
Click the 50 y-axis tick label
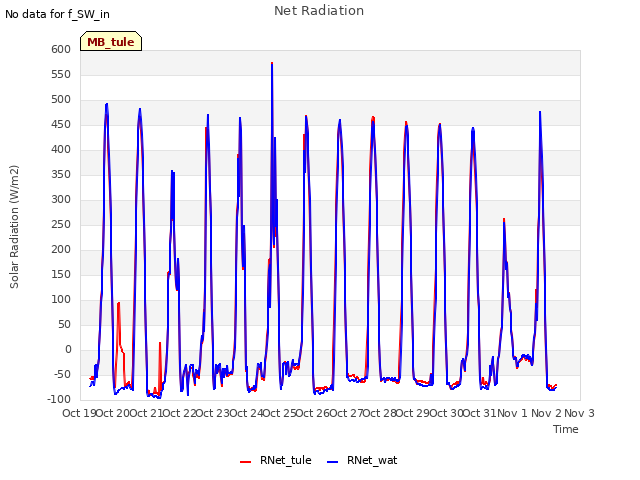click(64, 325)
